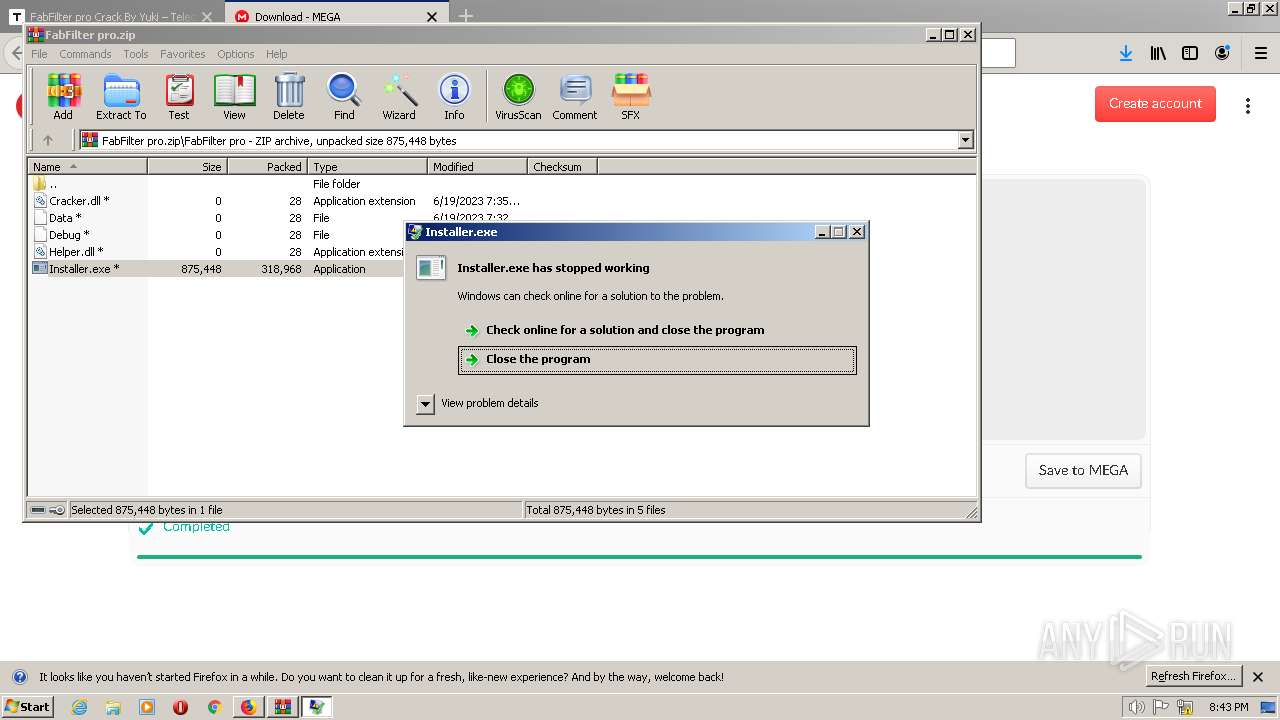Viewport: 1280px width, 720px height.
Task: Show archive Info
Action: click(454, 97)
